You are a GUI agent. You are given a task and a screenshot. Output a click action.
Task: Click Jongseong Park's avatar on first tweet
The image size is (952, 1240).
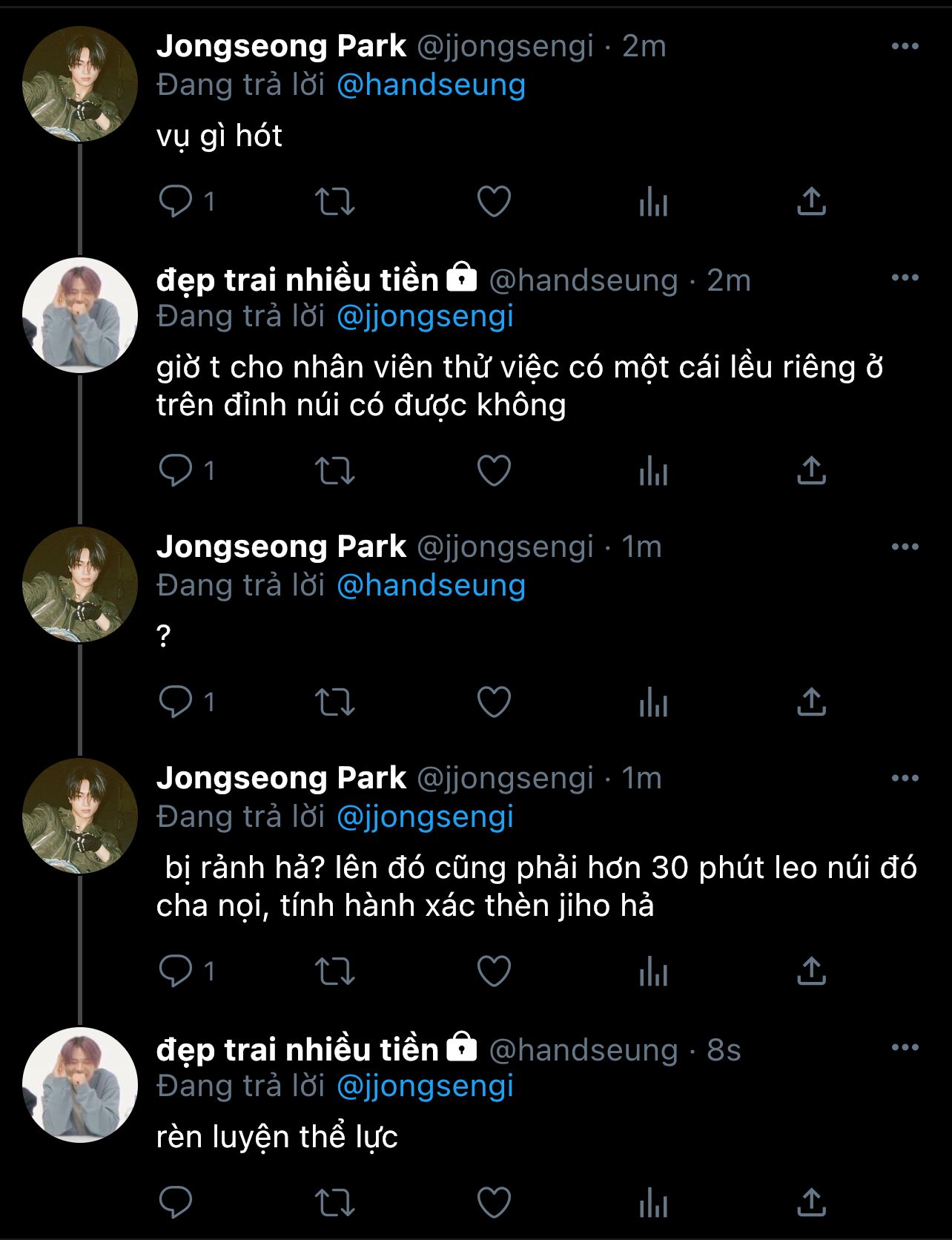coord(80,84)
